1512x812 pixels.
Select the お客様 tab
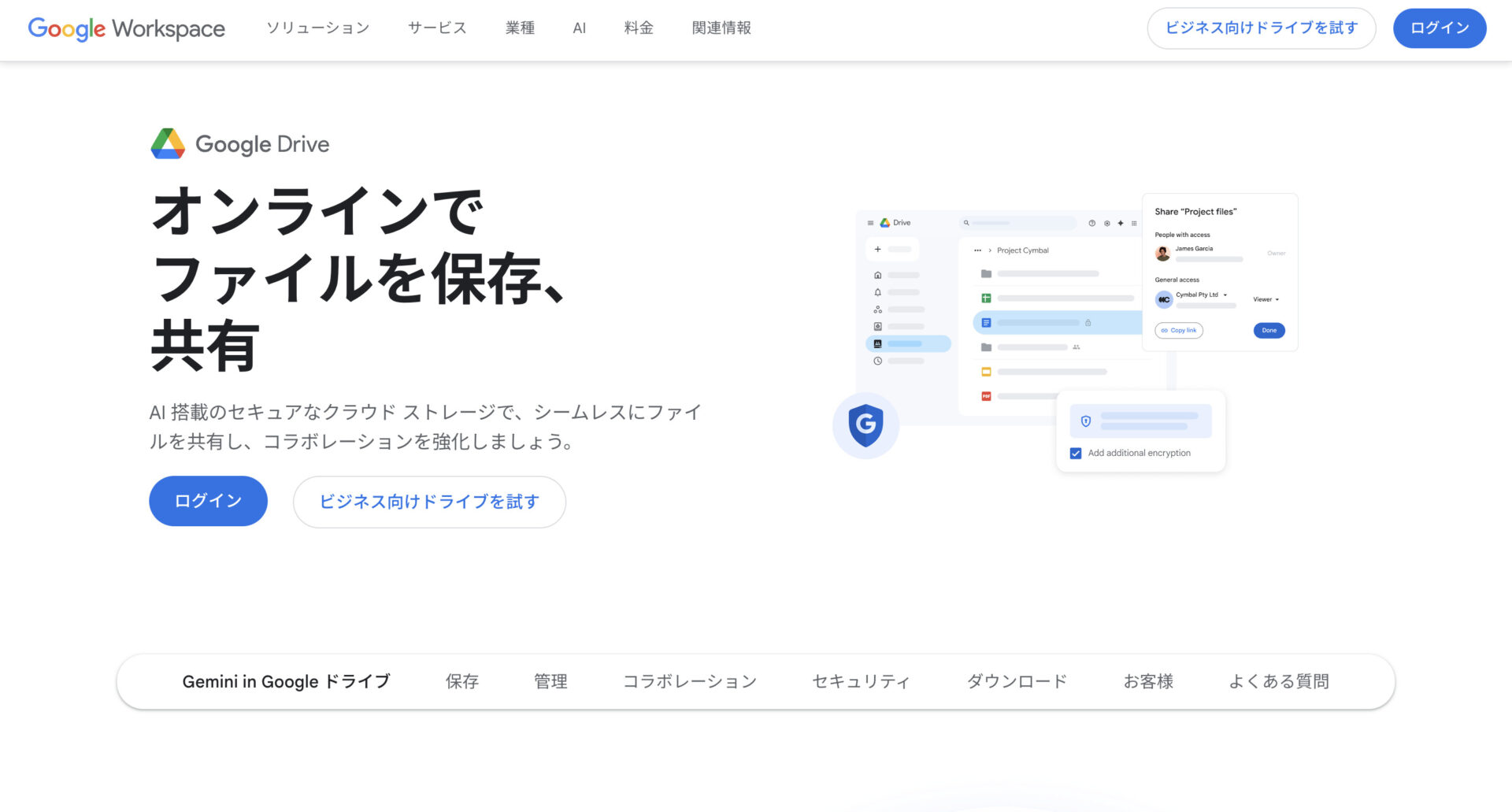1148,681
